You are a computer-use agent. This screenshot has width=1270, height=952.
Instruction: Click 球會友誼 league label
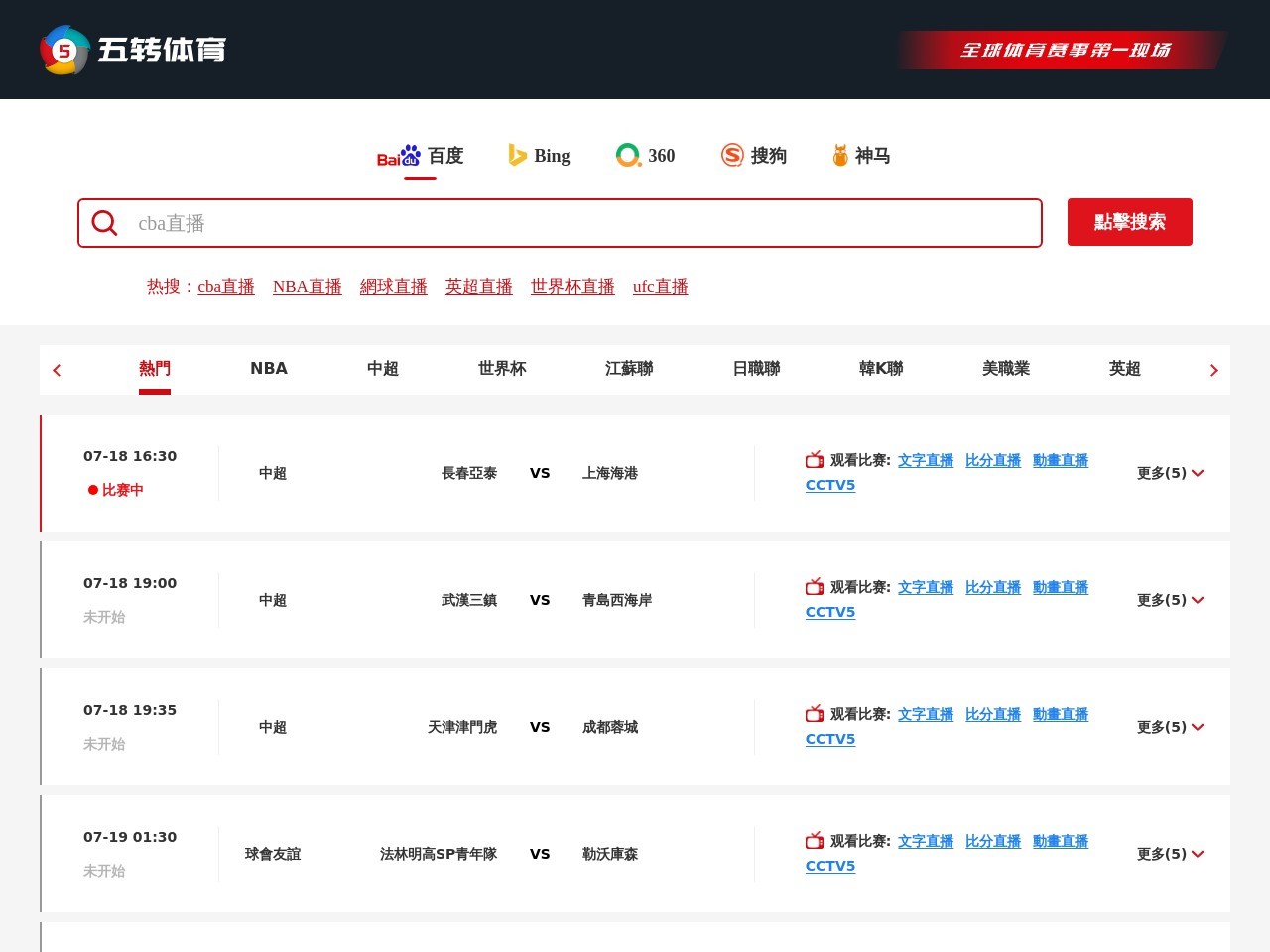pos(273,854)
